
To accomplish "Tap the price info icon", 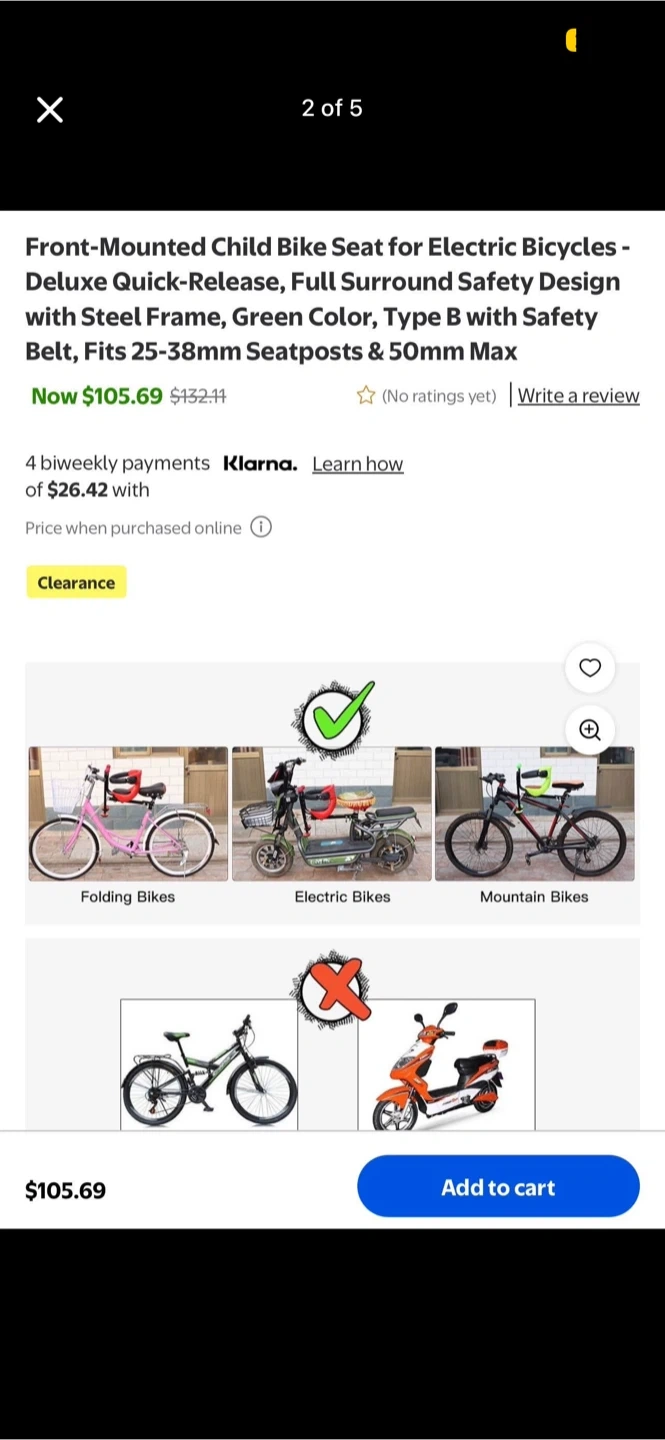I will pyautogui.click(x=261, y=527).
